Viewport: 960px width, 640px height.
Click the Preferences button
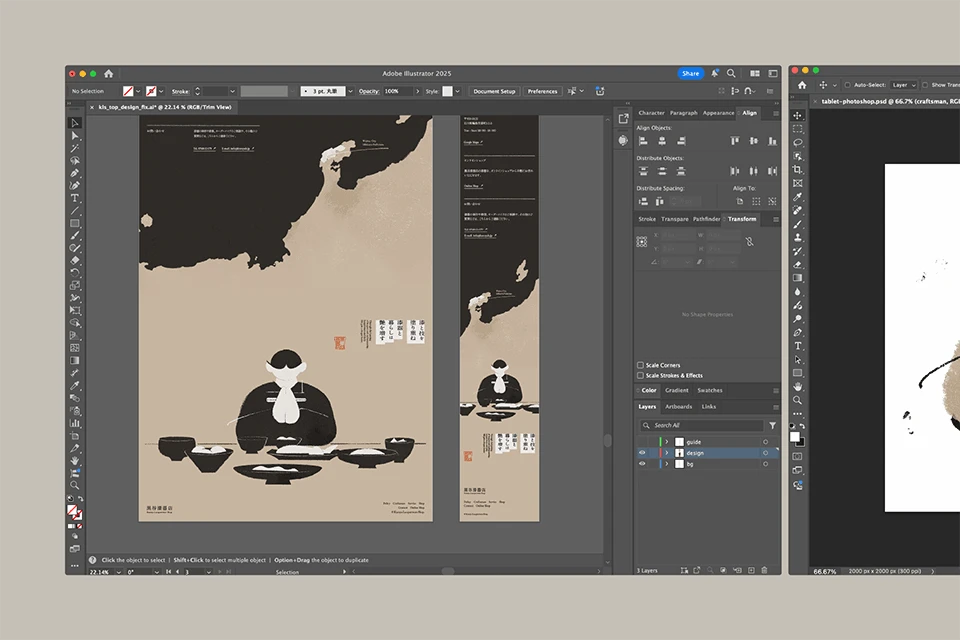pos(542,91)
